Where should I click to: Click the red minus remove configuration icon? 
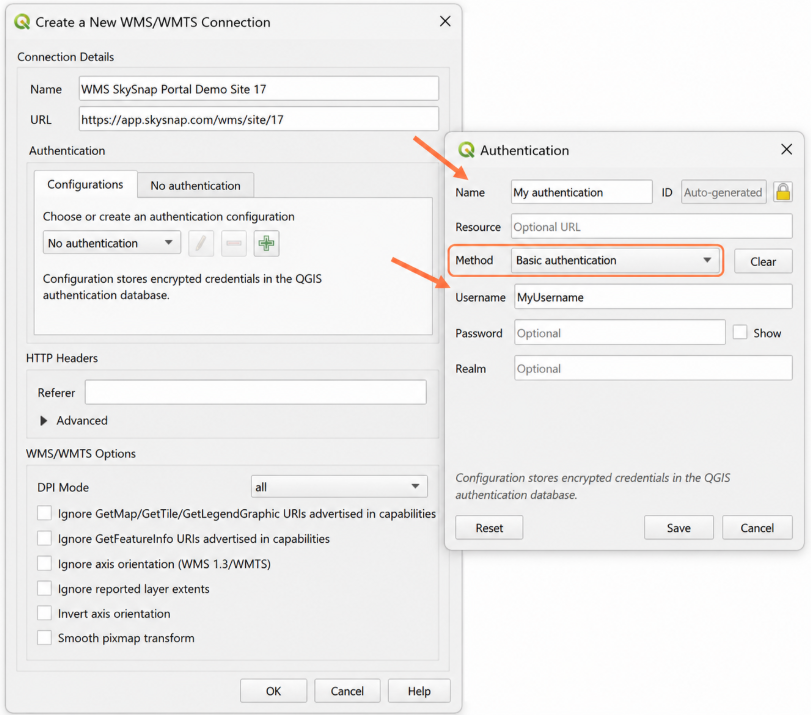click(234, 243)
